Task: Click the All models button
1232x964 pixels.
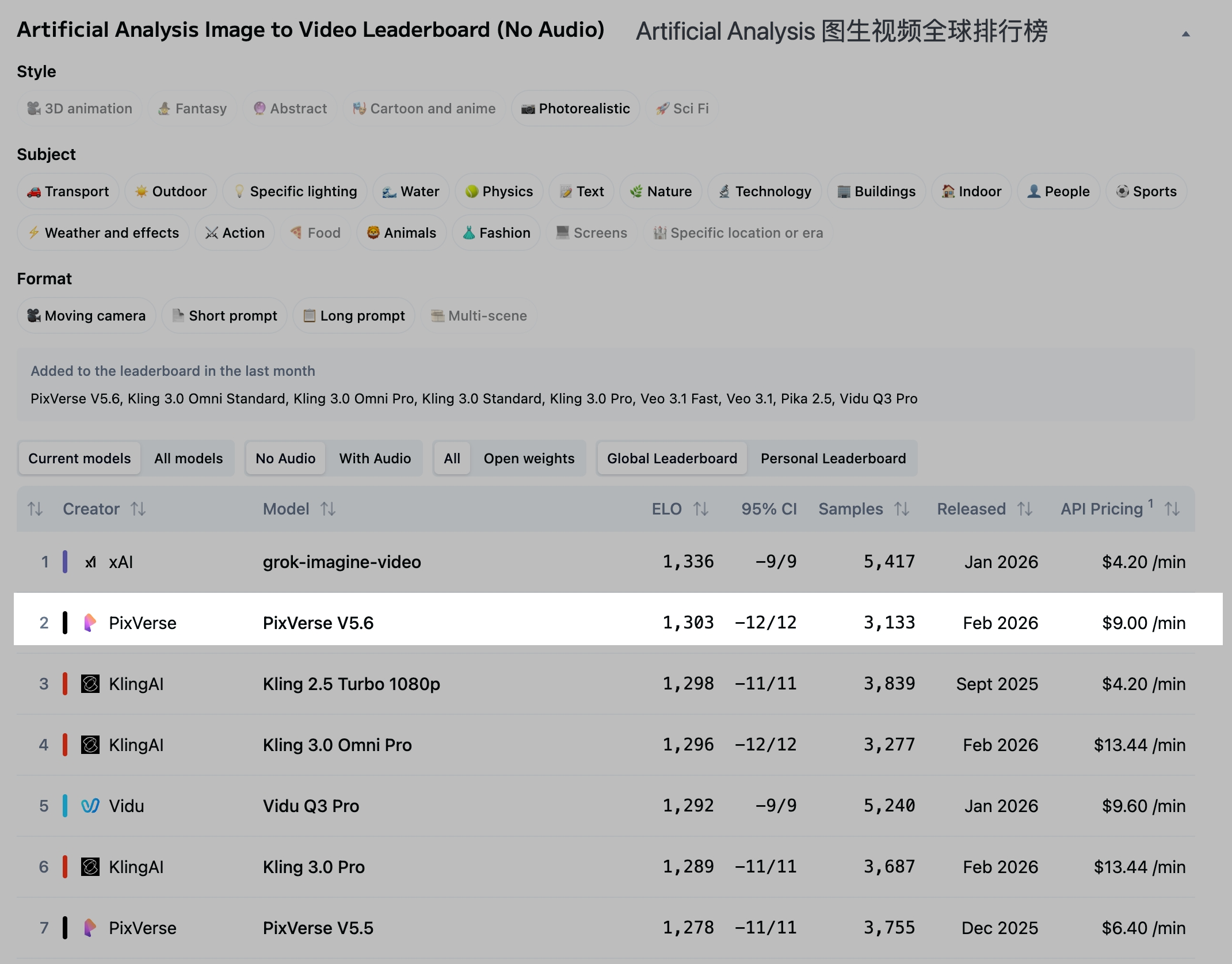Action: coord(188,458)
